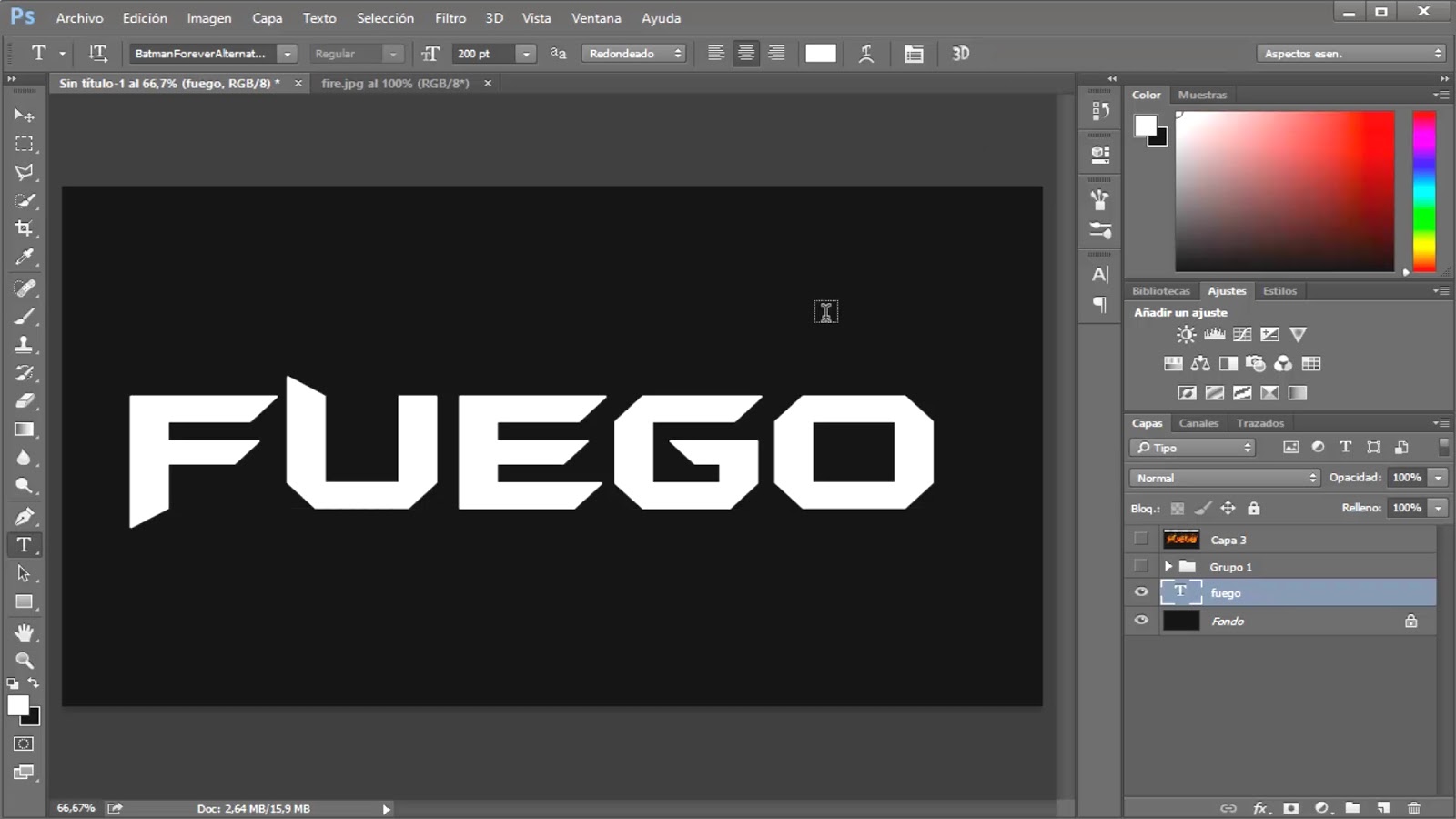Viewport: 1456px width, 819px height.
Task: Open the Opacidad slider dropdown
Action: click(x=1439, y=478)
